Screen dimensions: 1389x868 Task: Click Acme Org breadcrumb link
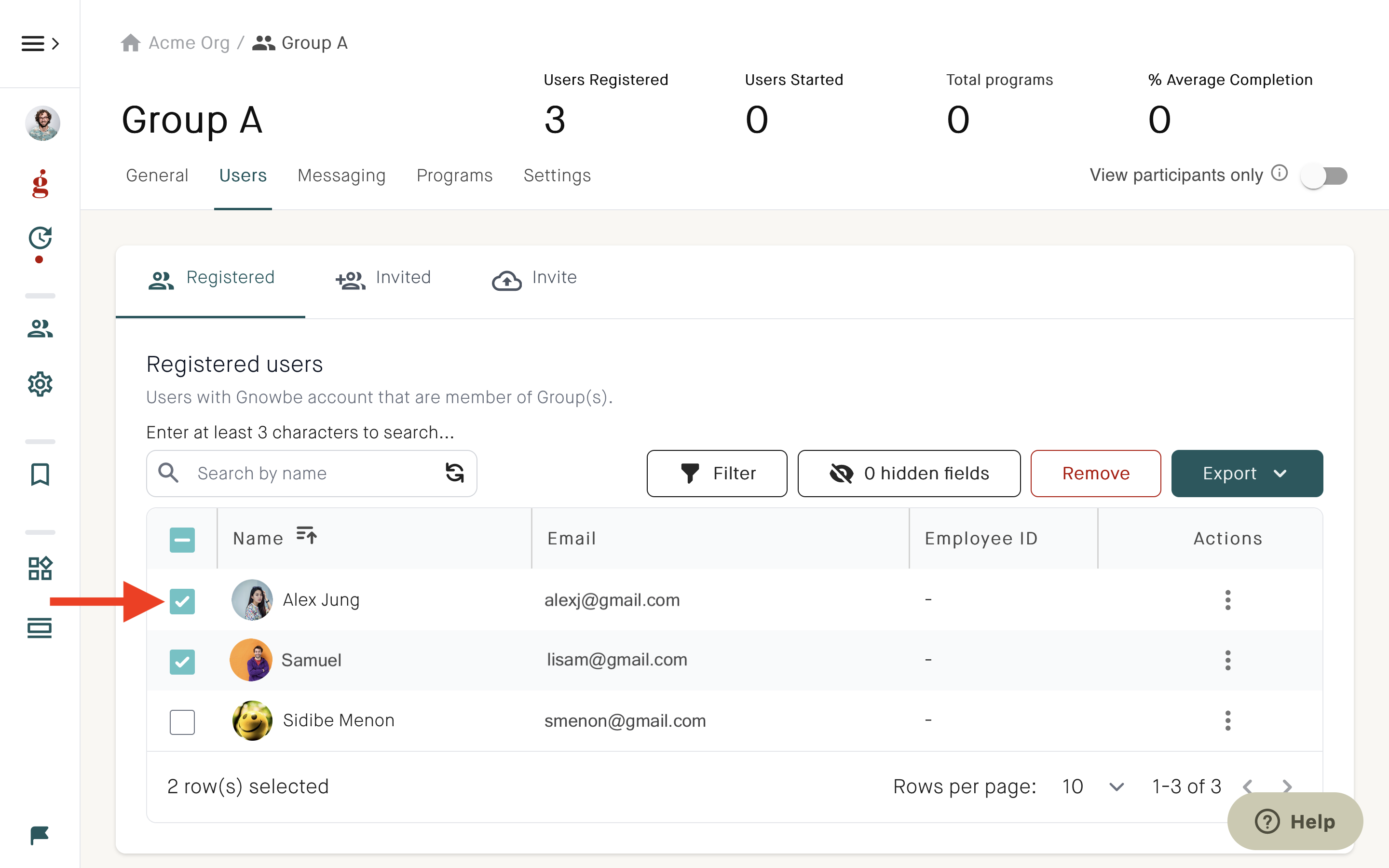tap(189, 42)
